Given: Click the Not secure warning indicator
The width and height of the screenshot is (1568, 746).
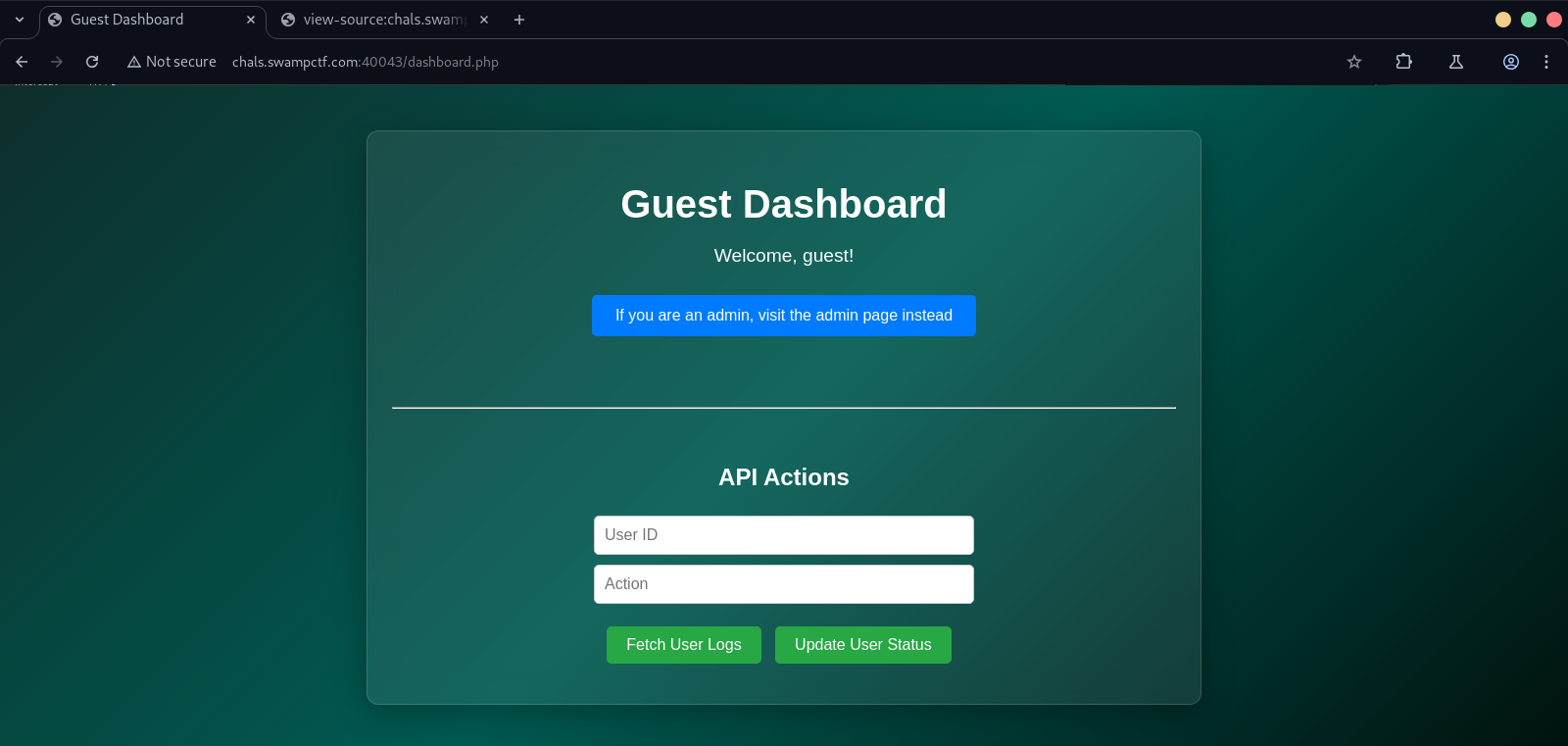Looking at the screenshot, I should coord(171,62).
